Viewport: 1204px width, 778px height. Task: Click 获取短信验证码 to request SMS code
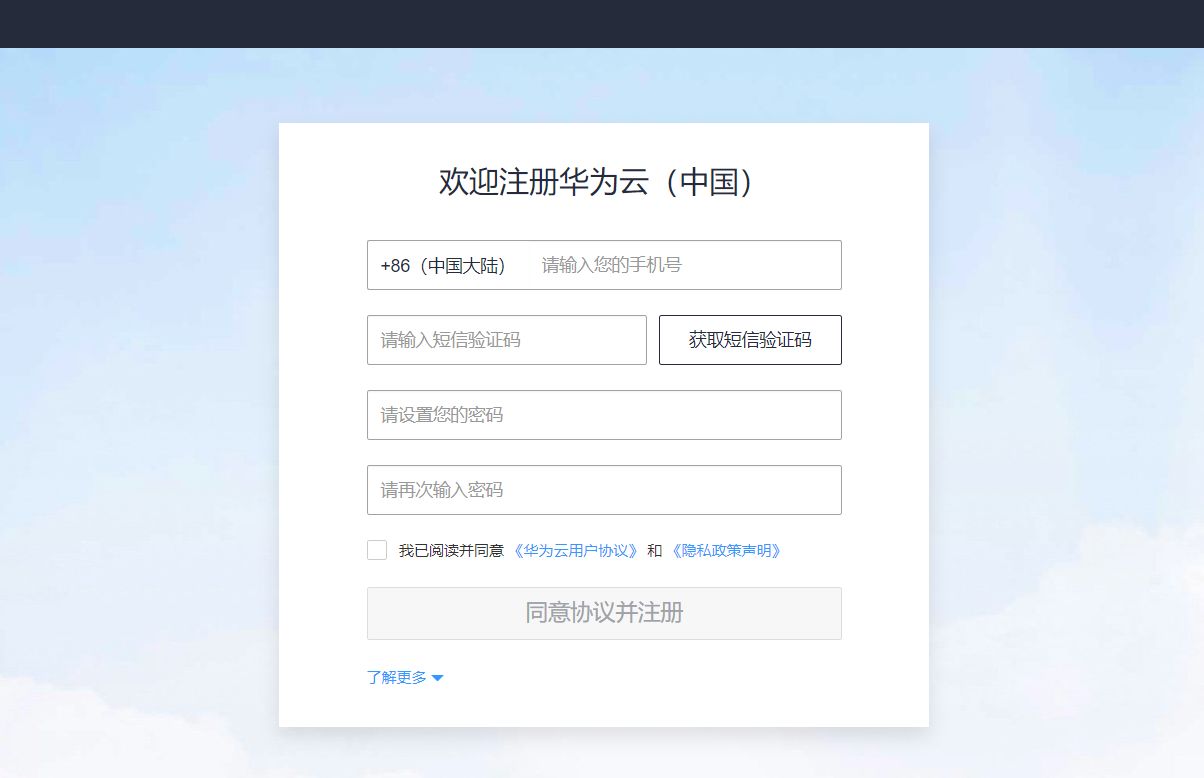[x=750, y=339]
